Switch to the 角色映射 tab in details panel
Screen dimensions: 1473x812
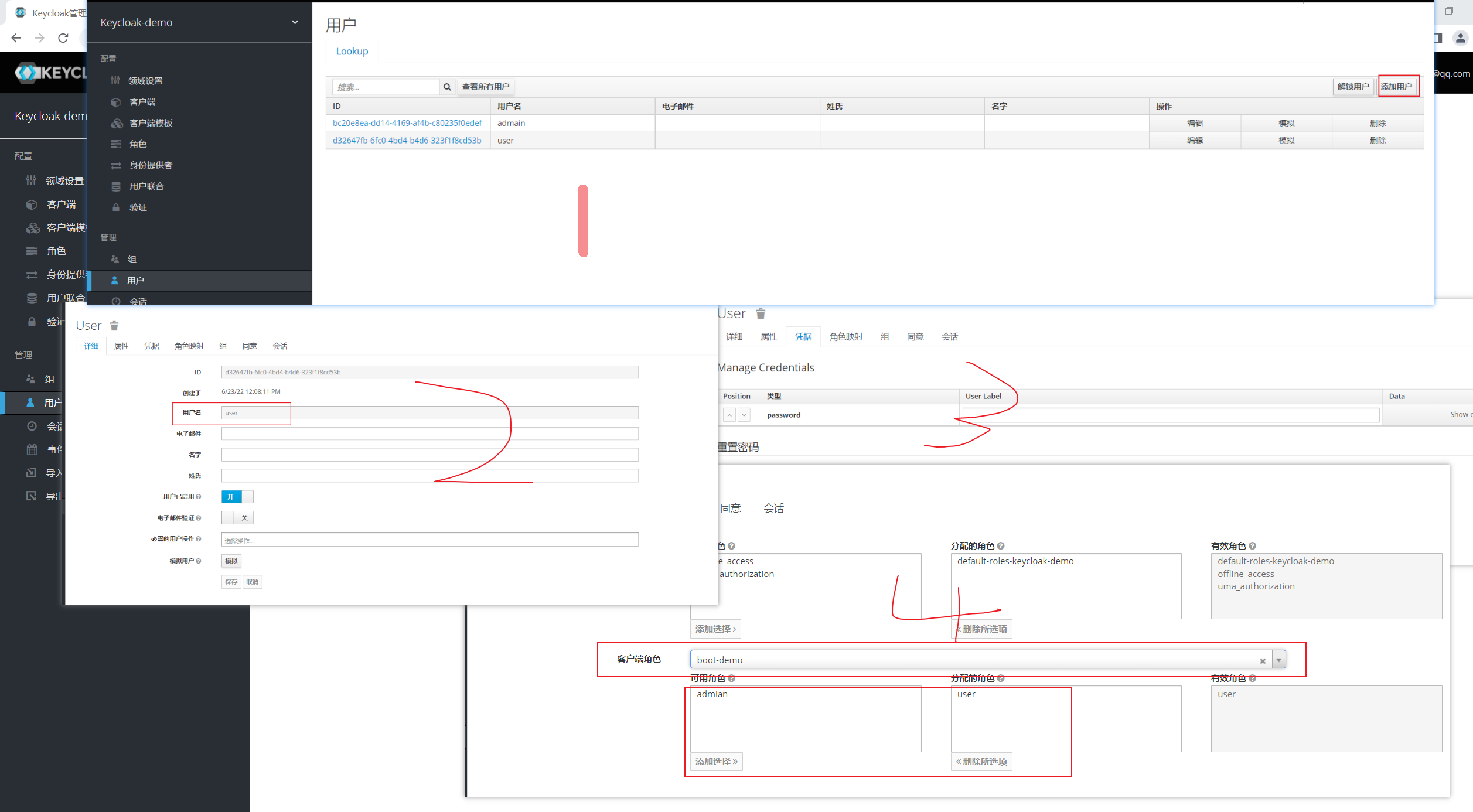pyautogui.click(x=189, y=346)
